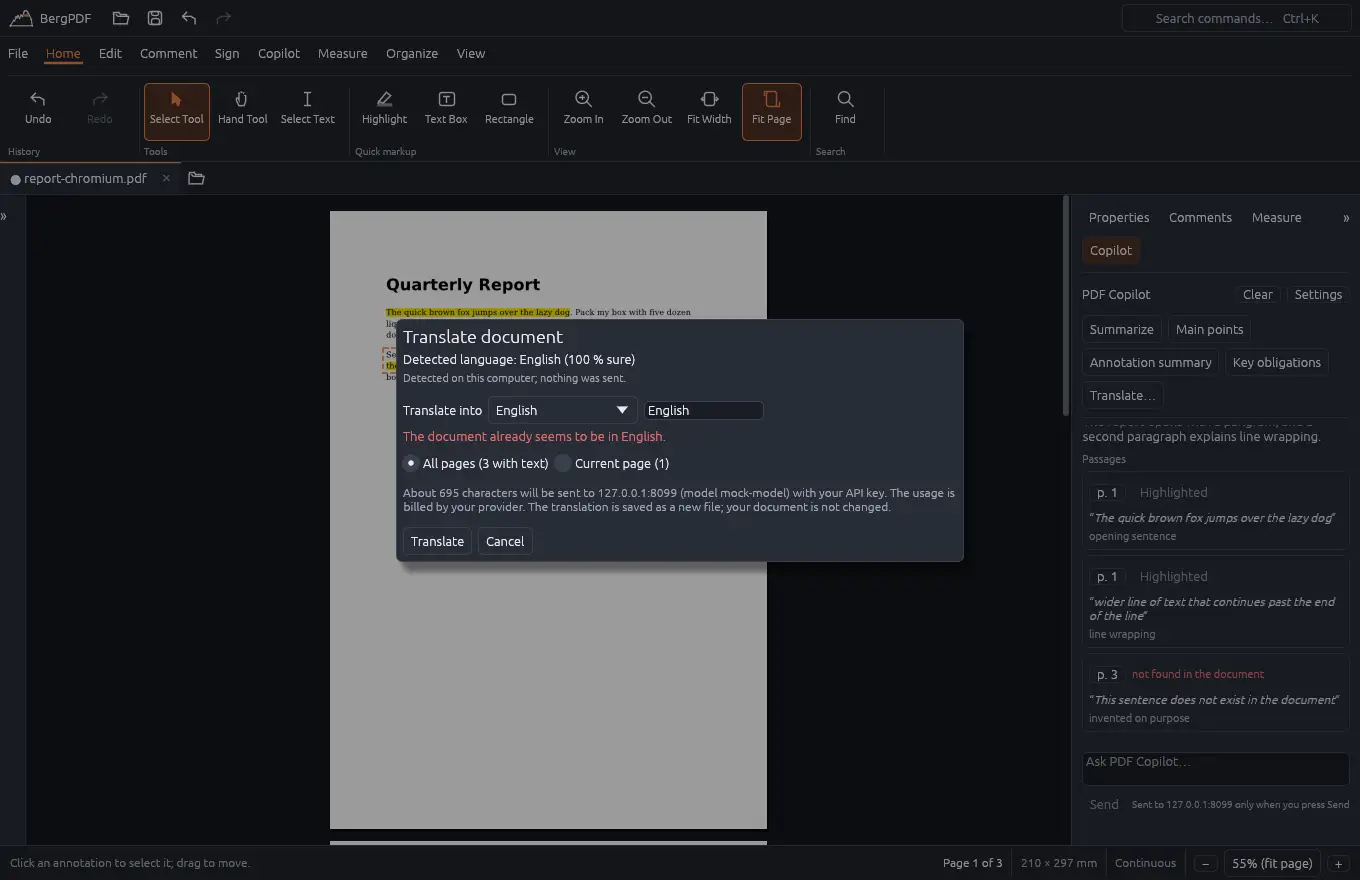
Task: Open Copilot Settings
Action: pyautogui.click(x=1318, y=294)
